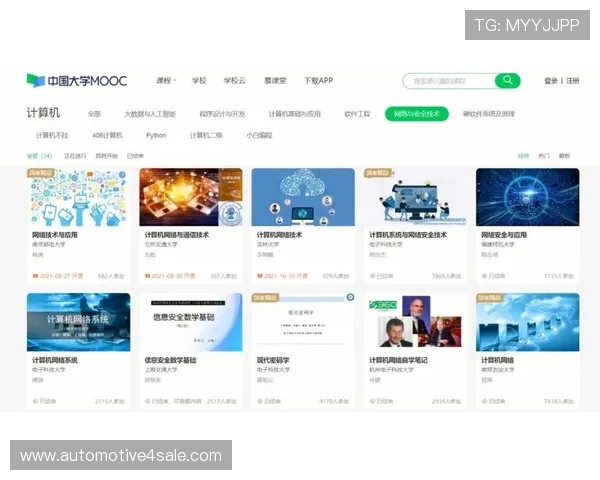This screenshot has width=600, height=480.
Task: Filter courses by 即将开始 status
Action: (107, 156)
